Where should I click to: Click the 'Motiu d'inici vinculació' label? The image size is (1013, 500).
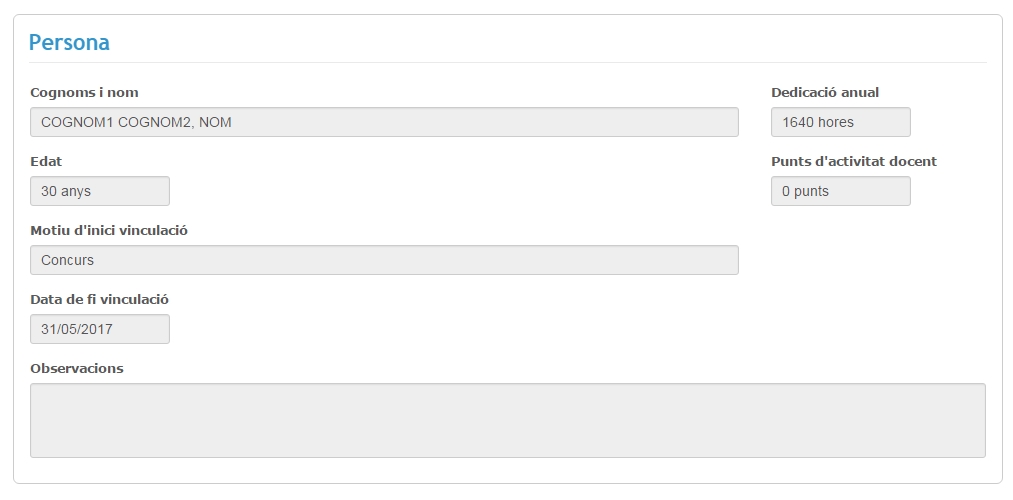coord(109,230)
